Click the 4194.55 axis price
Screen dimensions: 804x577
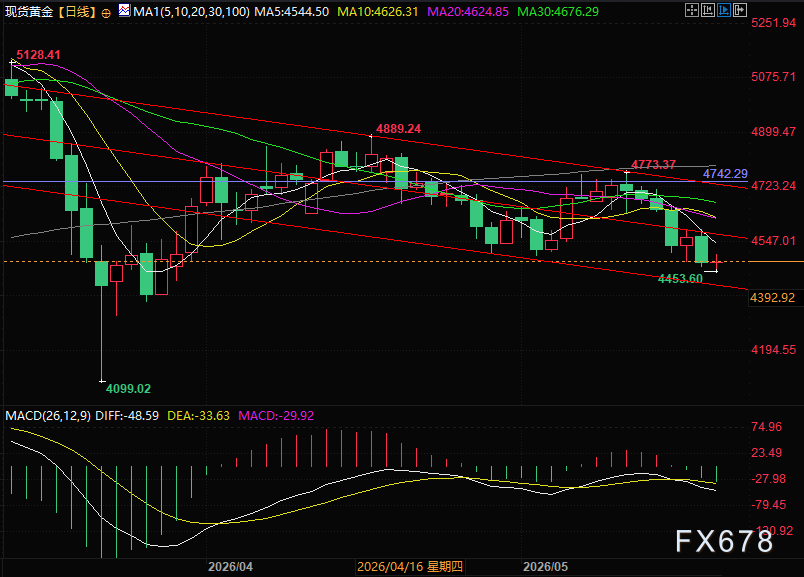click(x=773, y=350)
